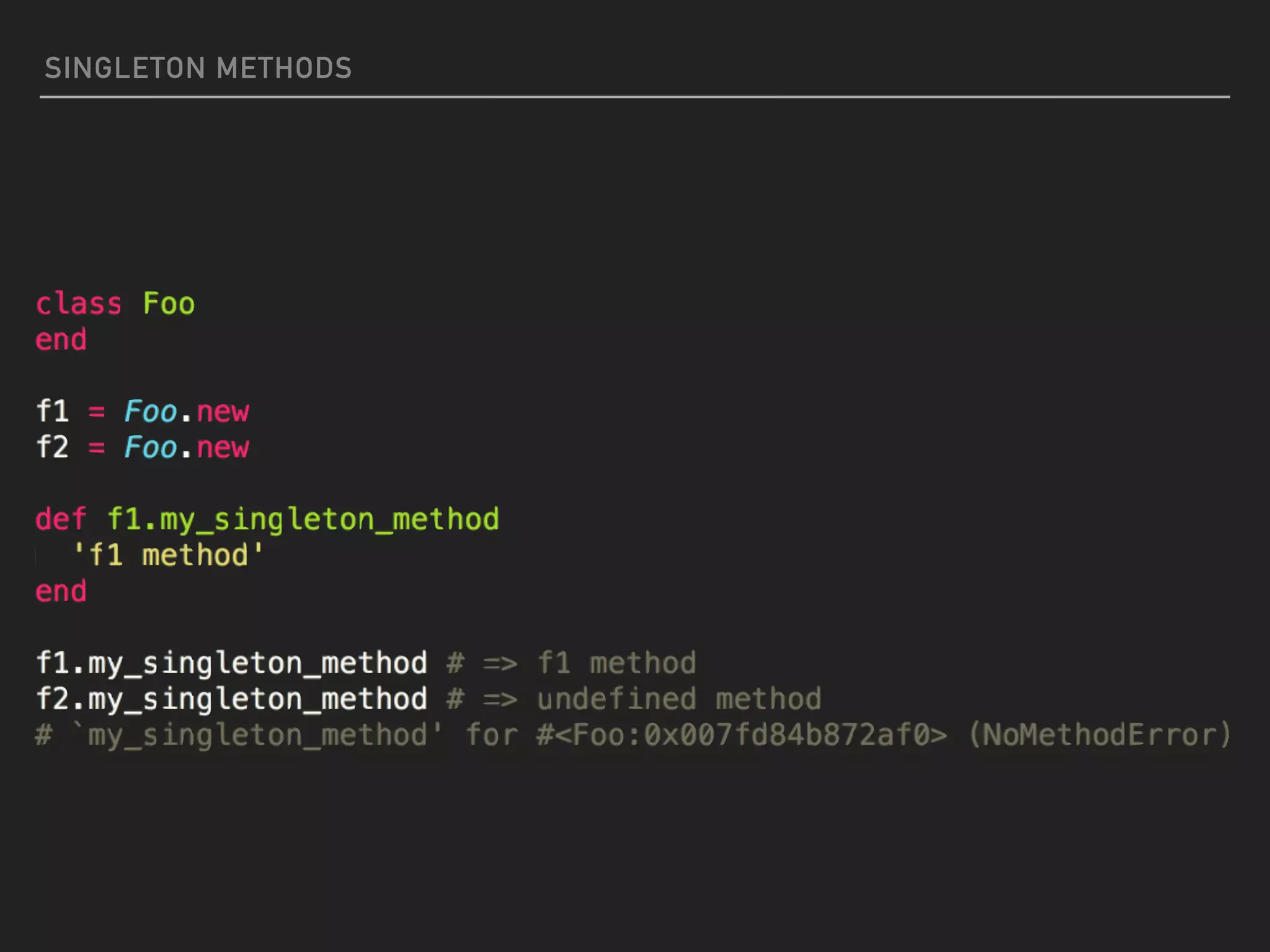Click the NoMethodError comment line
This screenshot has width=1270, height=952.
pos(633,736)
